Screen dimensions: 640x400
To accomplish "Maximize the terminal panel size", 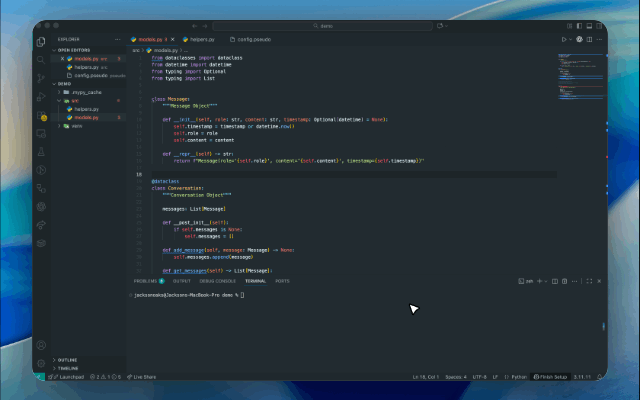I will tap(589, 281).
